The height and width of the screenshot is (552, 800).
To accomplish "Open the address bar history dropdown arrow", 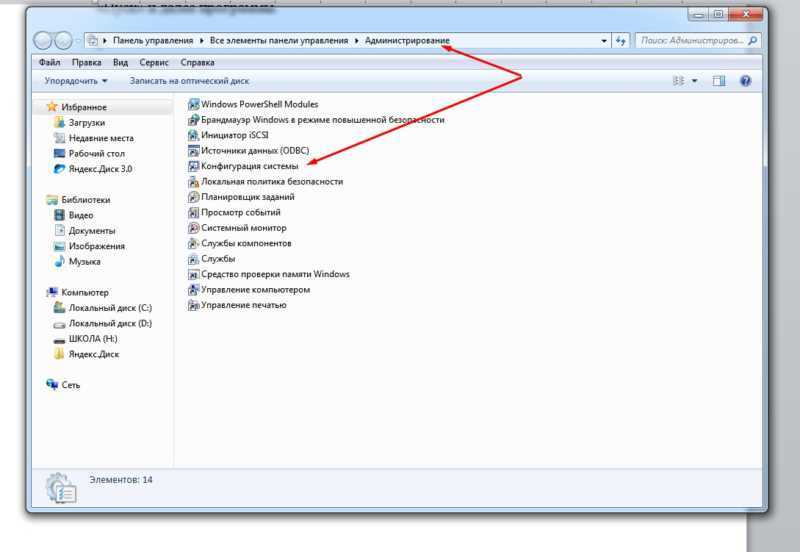I will [x=604, y=40].
